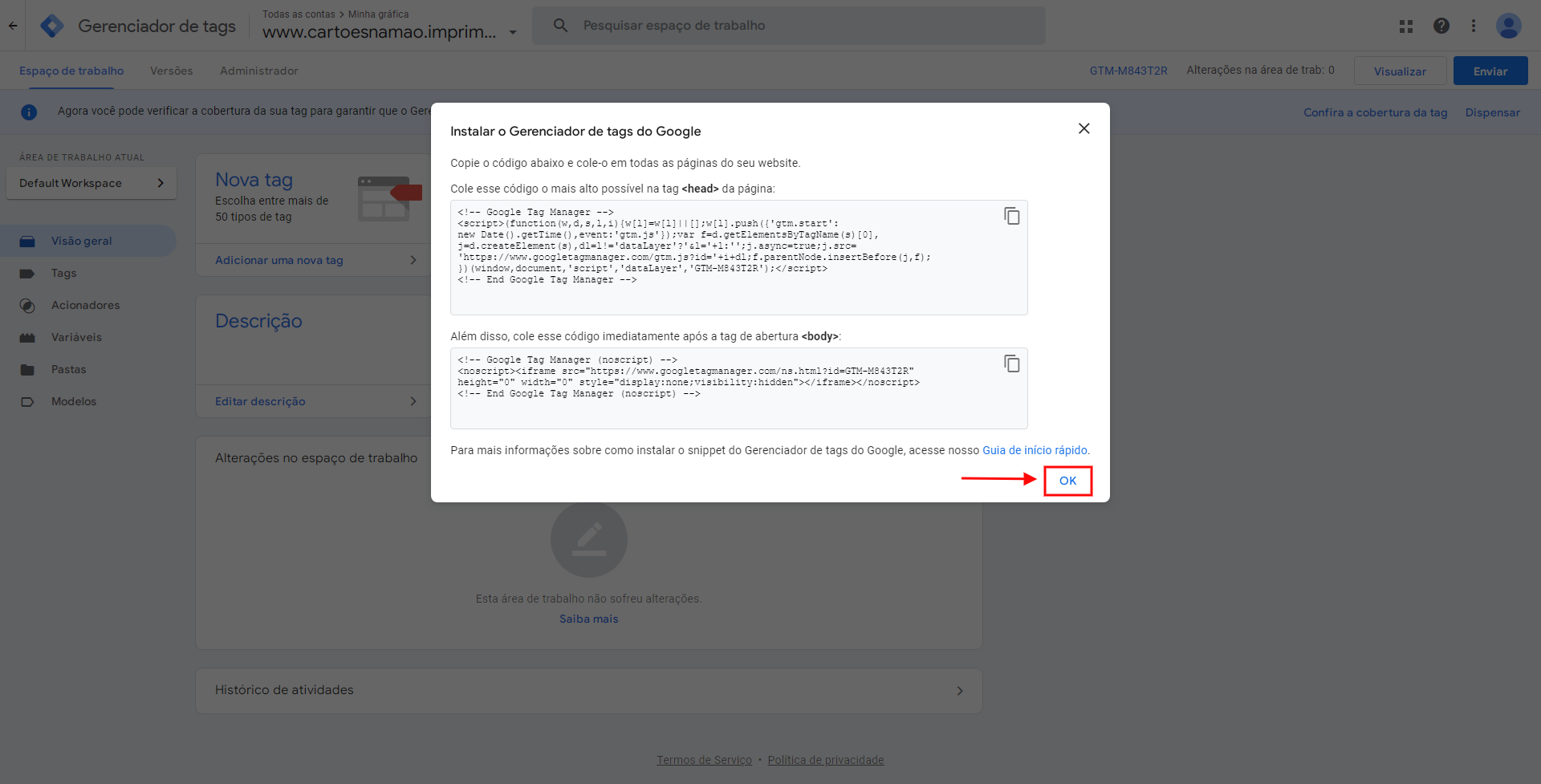Click the Modelos template icon
The width and height of the screenshot is (1541, 784).
point(27,402)
